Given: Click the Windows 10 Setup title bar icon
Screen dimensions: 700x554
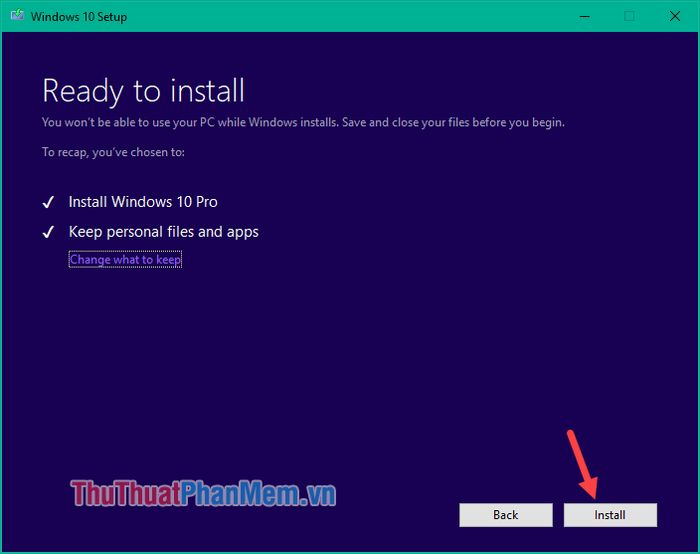Looking at the screenshot, I should [x=17, y=16].
